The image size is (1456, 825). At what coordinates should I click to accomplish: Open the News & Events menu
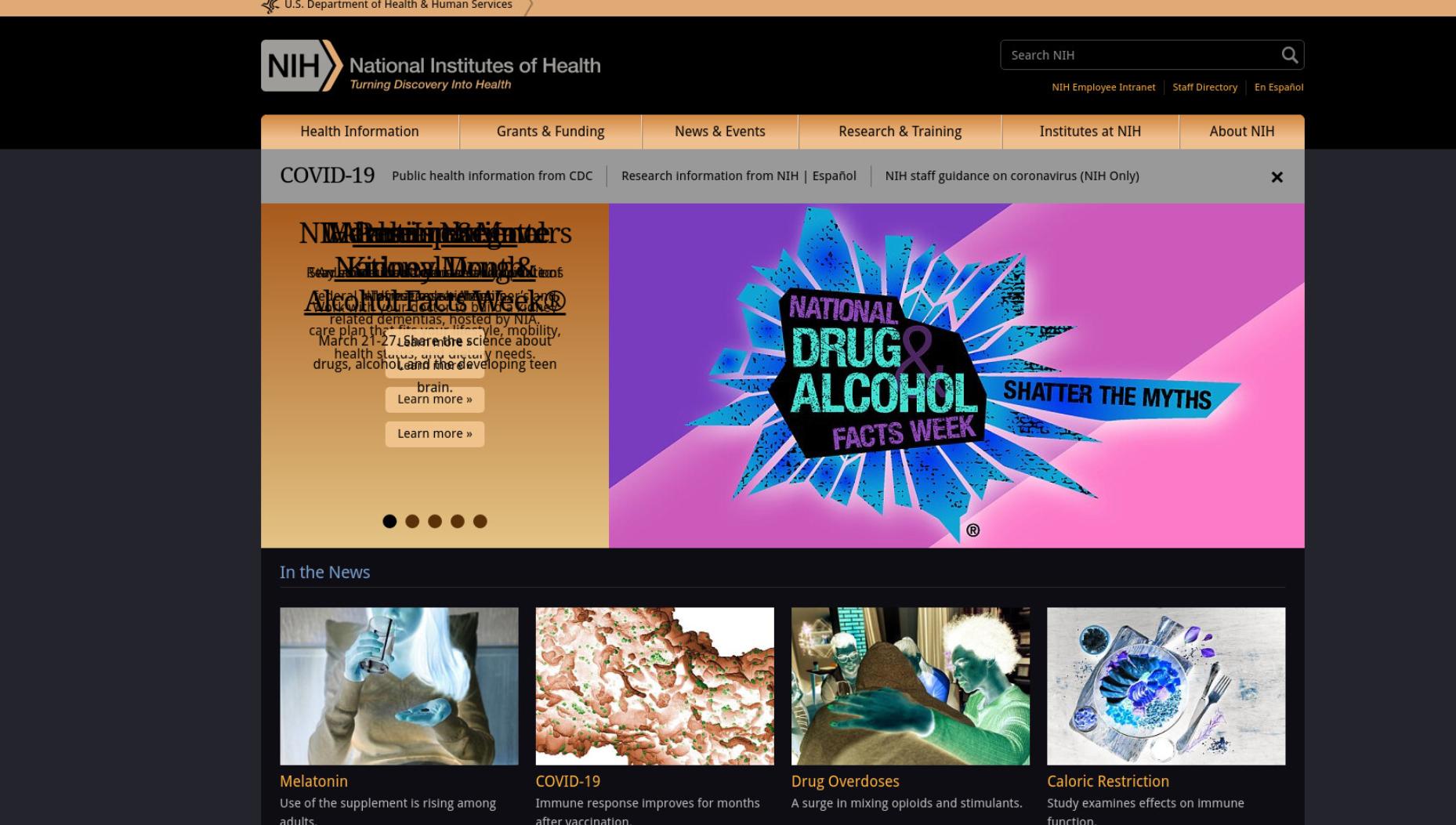720,132
